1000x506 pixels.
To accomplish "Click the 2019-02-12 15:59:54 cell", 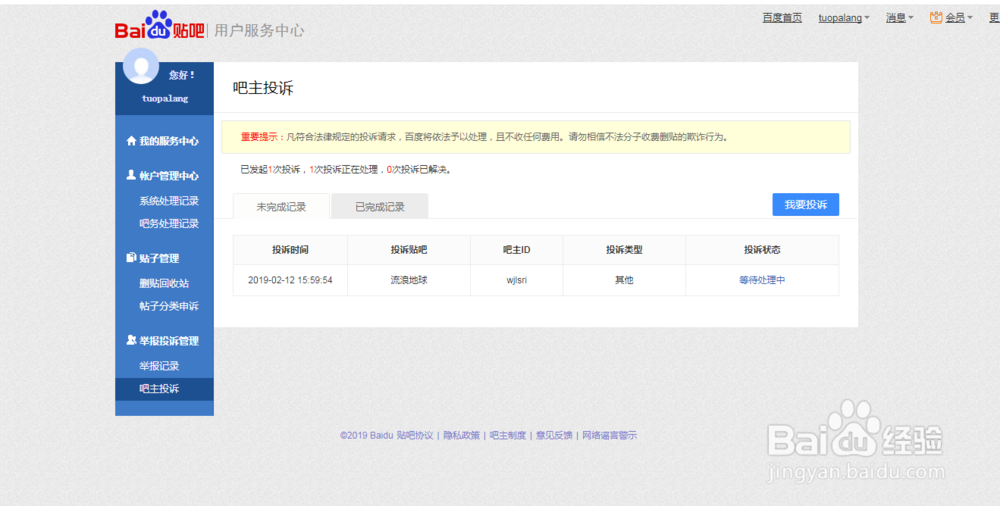I will click(x=290, y=280).
